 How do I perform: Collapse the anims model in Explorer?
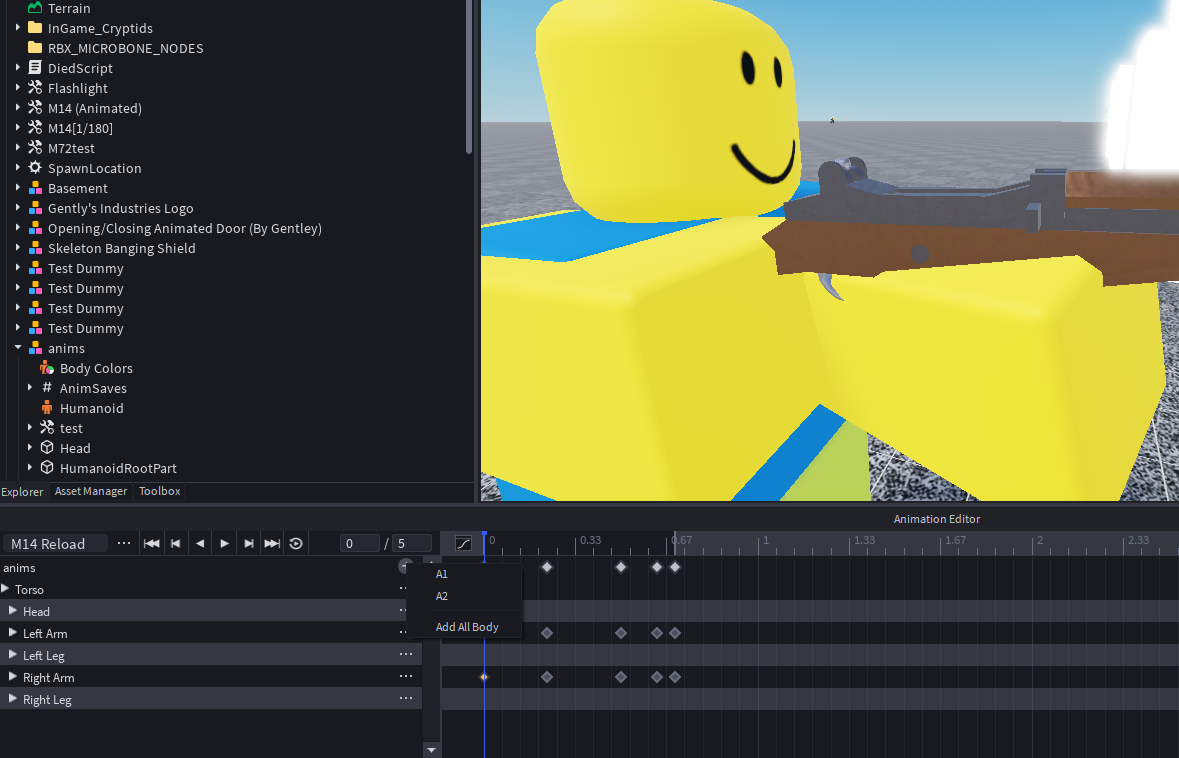pos(17,348)
